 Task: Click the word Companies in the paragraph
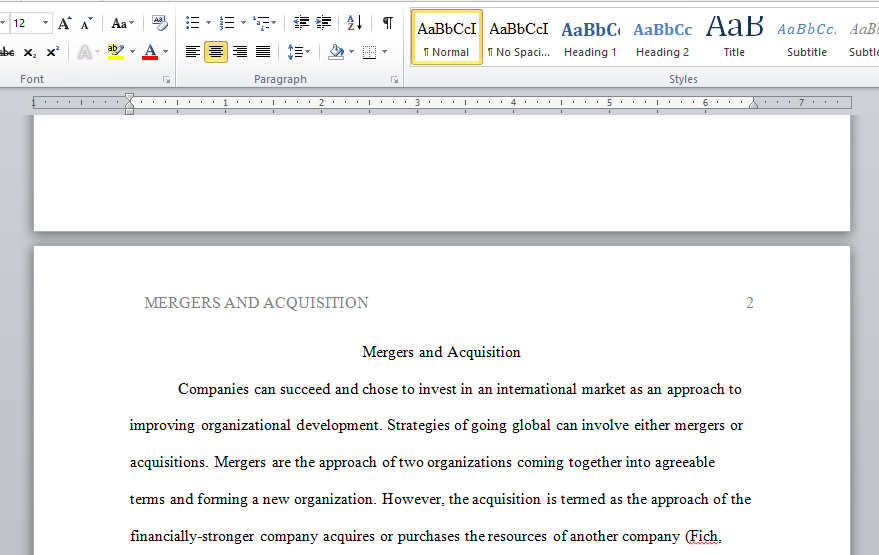(x=213, y=390)
